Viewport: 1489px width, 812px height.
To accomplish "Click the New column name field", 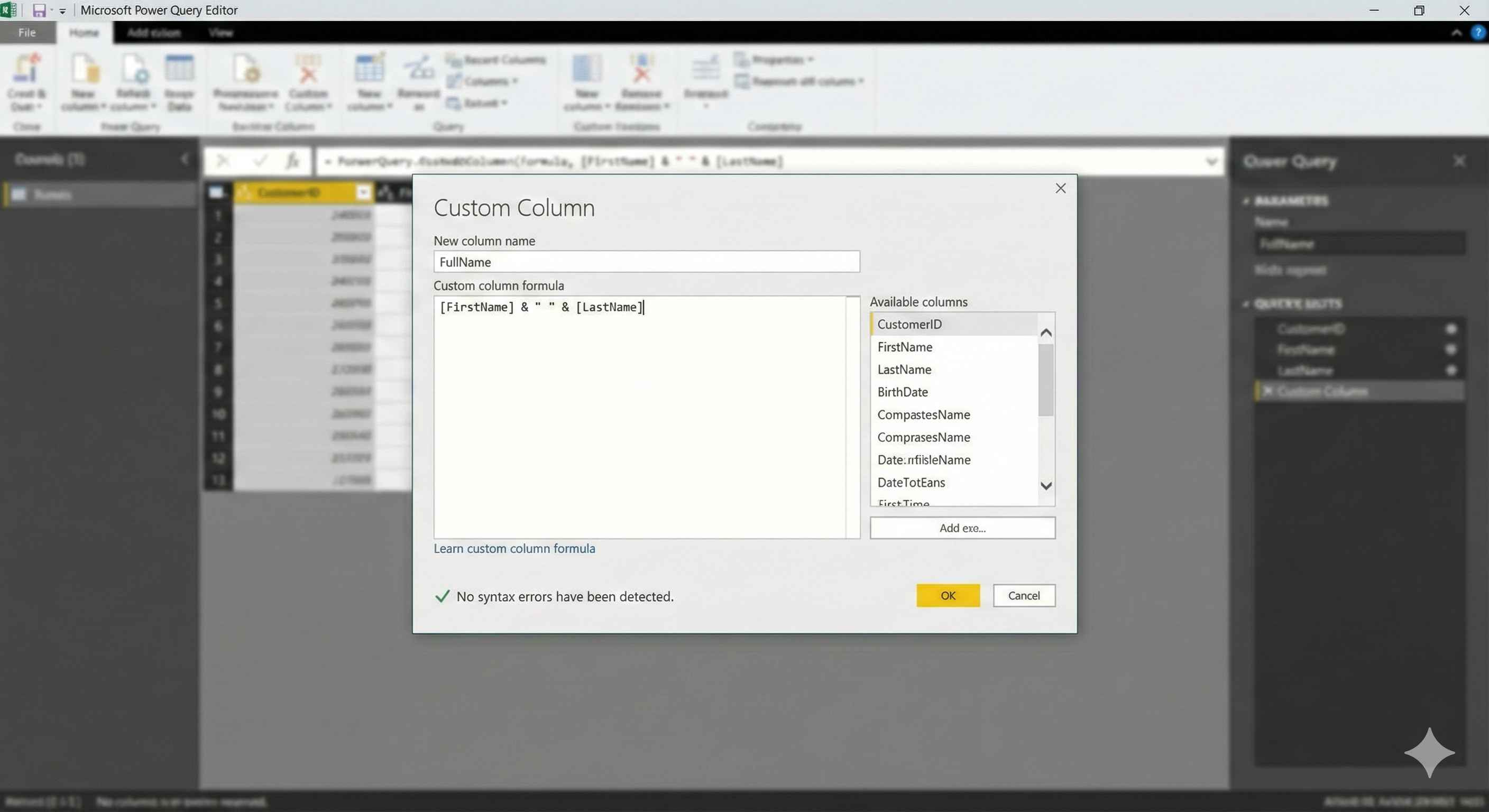I will 646,262.
